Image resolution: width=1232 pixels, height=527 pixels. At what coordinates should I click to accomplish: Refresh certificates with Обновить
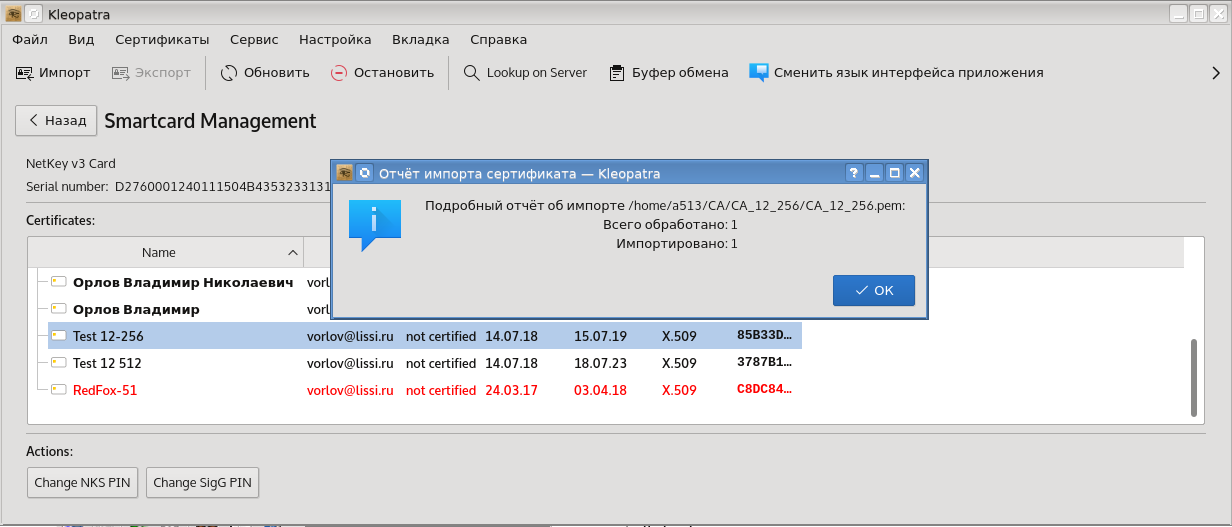coord(265,72)
